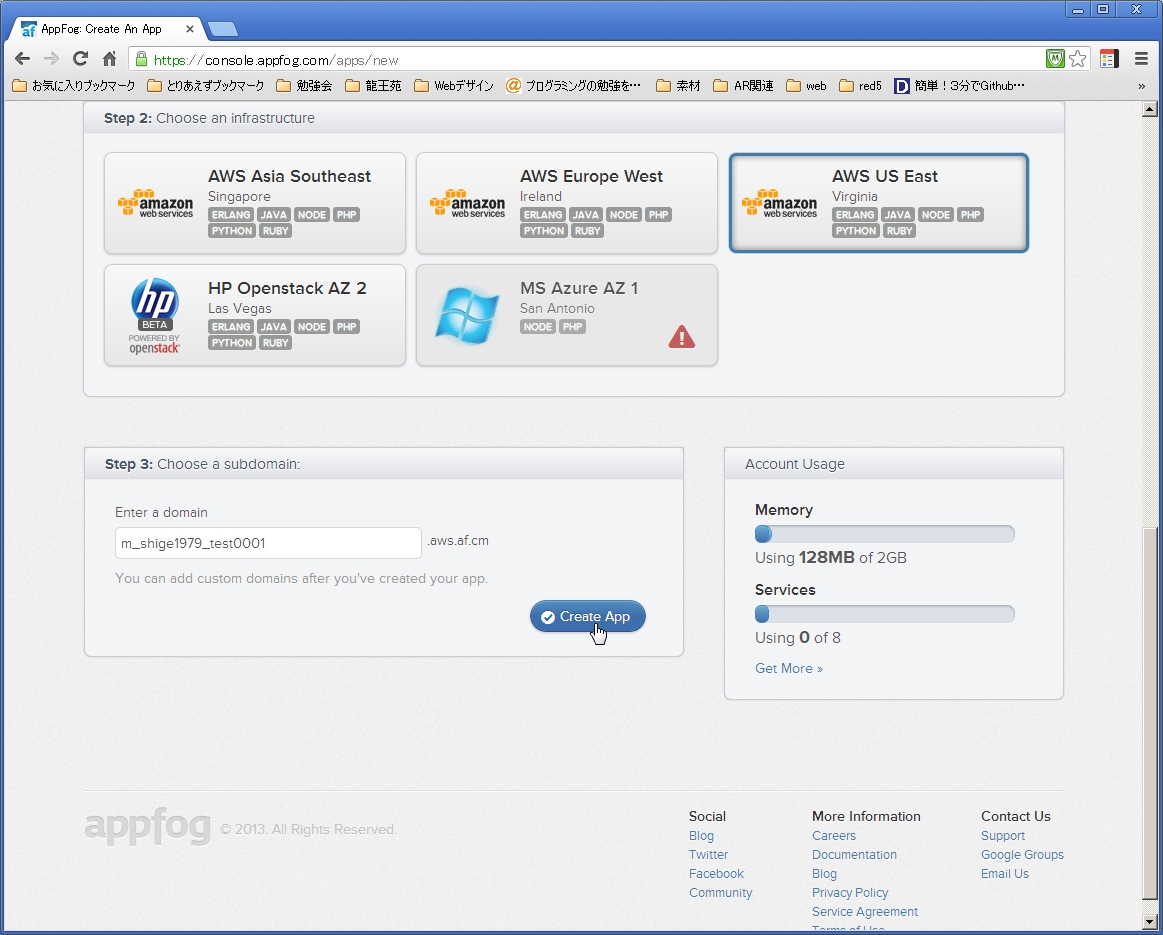Click the HP logo on Openstack card

point(154,302)
